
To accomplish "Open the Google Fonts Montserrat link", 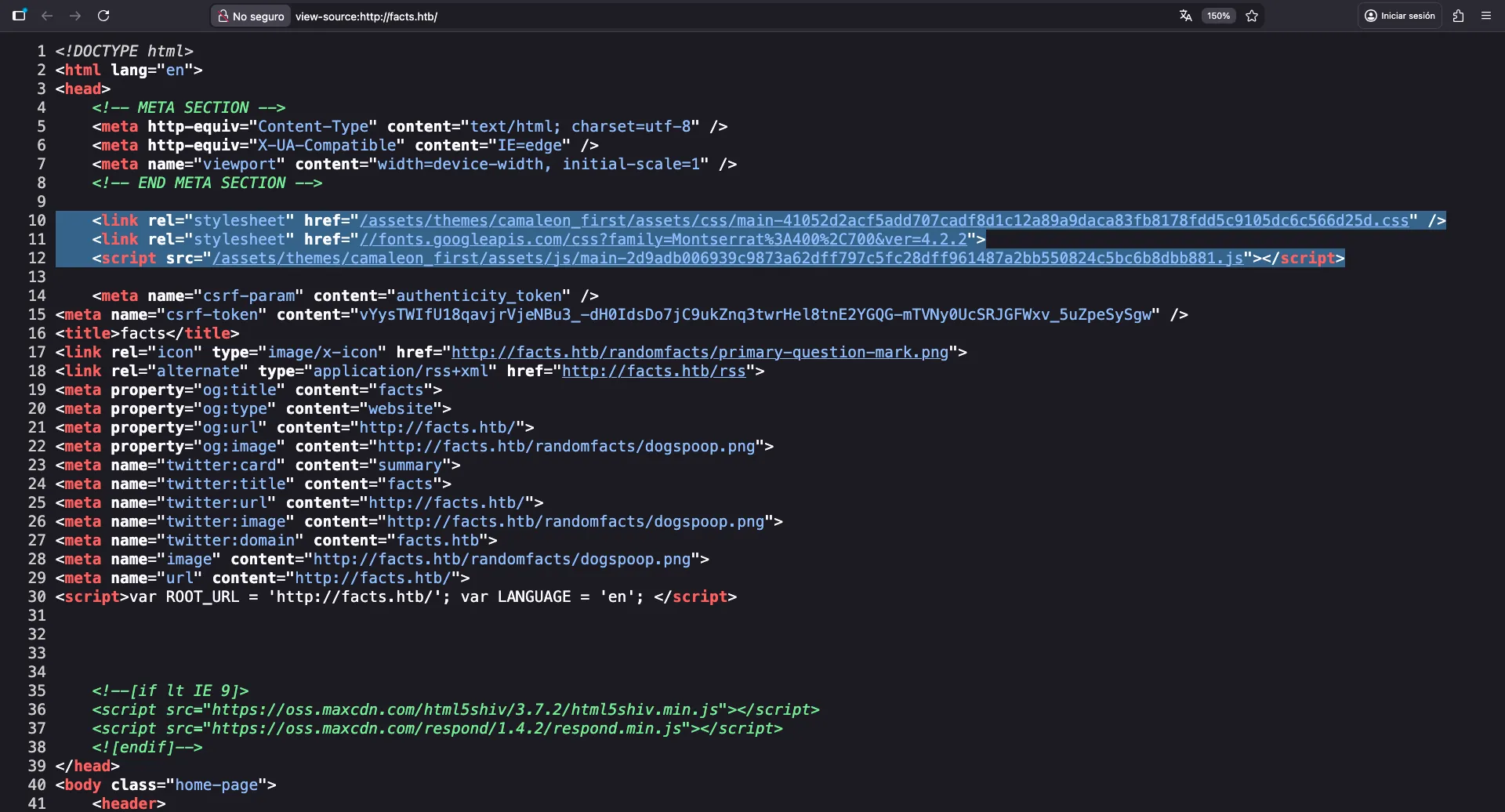I will (x=663, y=239).
